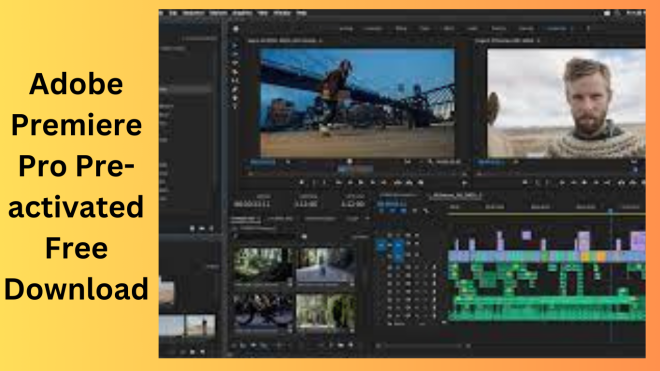Click the timeline horizontal zoom scrollbar
660x371 pixels.
pyautogui.click(x=423, y=346)
